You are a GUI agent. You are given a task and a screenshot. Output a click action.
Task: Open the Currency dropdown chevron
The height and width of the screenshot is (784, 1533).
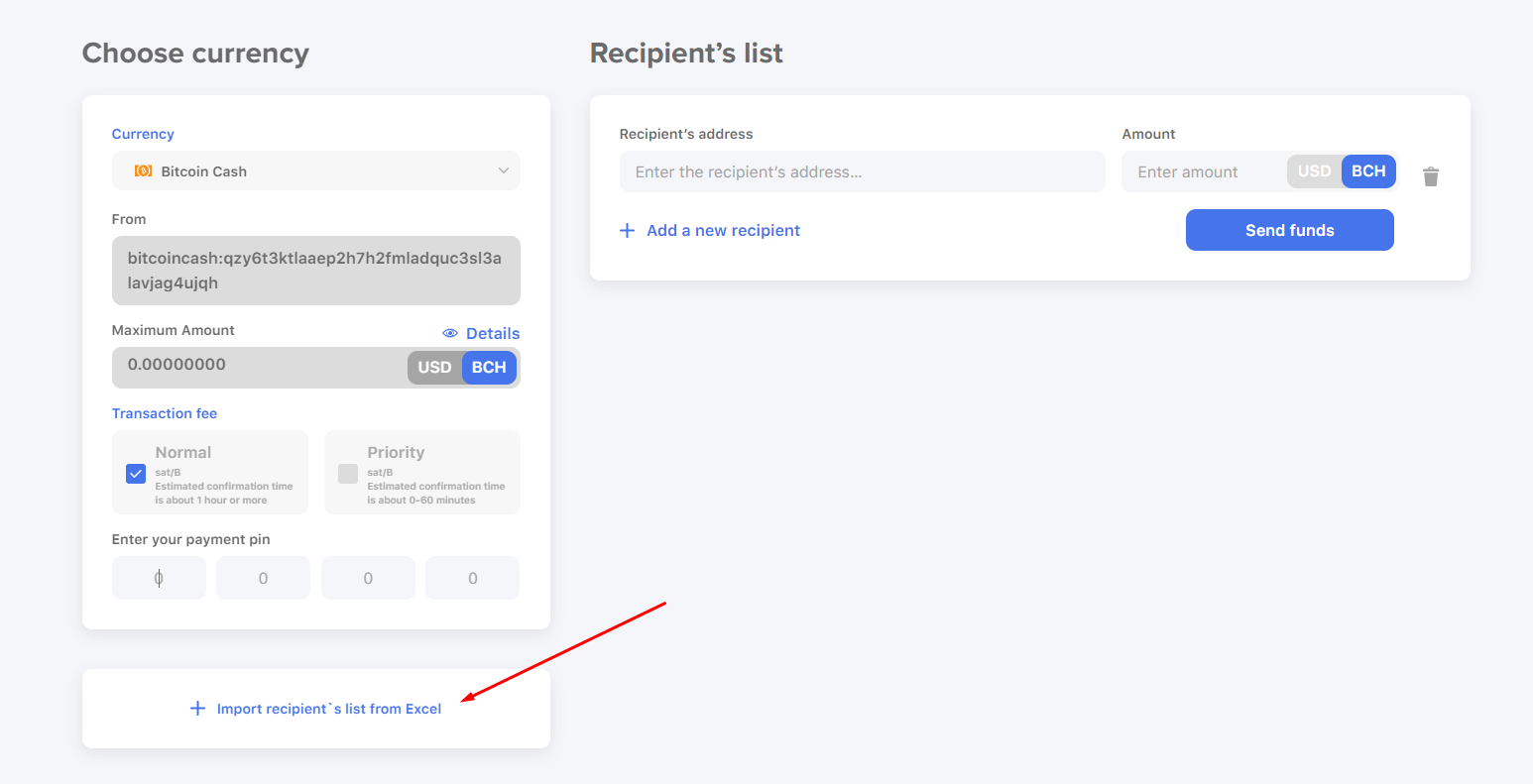[x=504, y=170]
